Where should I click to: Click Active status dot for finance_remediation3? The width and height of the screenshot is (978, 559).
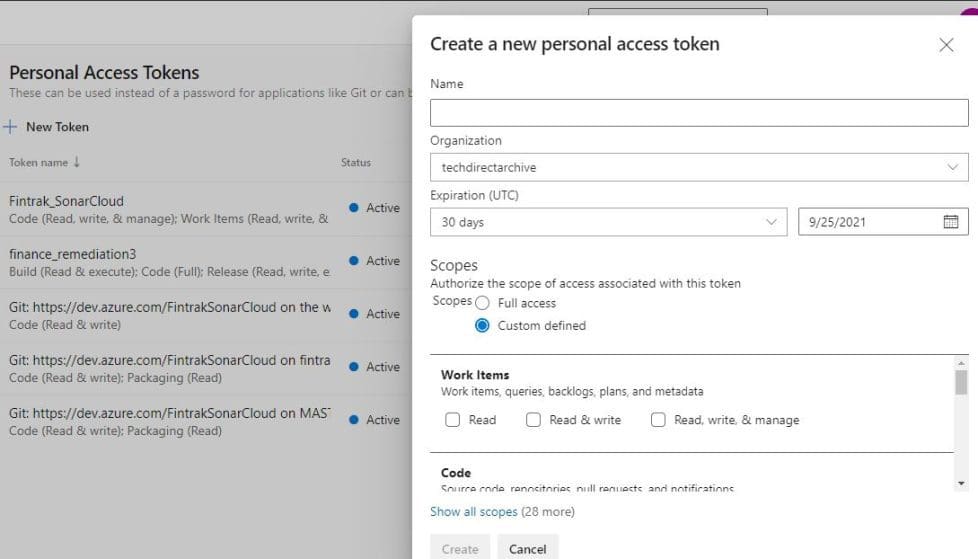coord(354,261)
